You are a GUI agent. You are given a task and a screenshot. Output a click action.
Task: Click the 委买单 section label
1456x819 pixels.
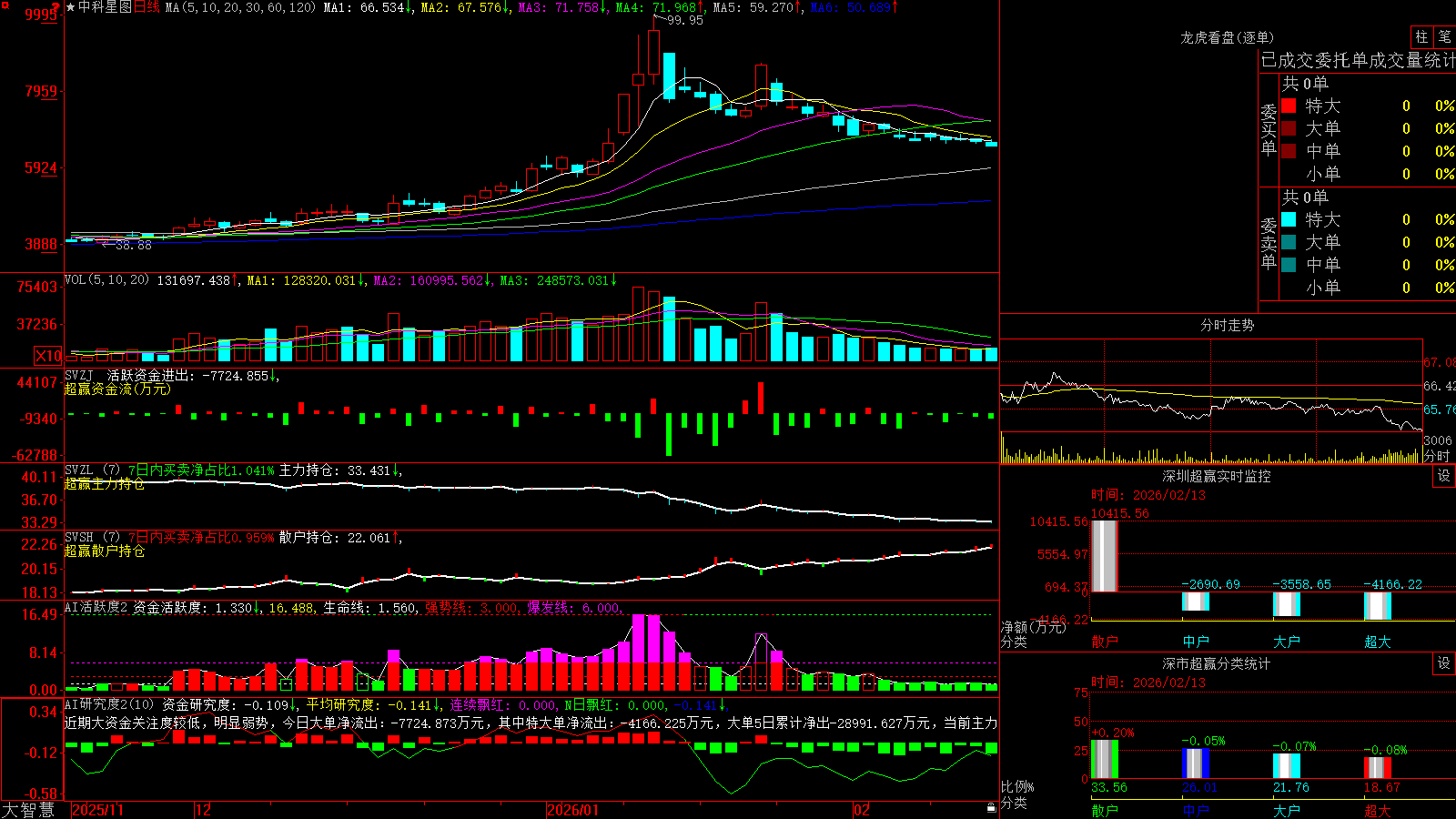1269,129
